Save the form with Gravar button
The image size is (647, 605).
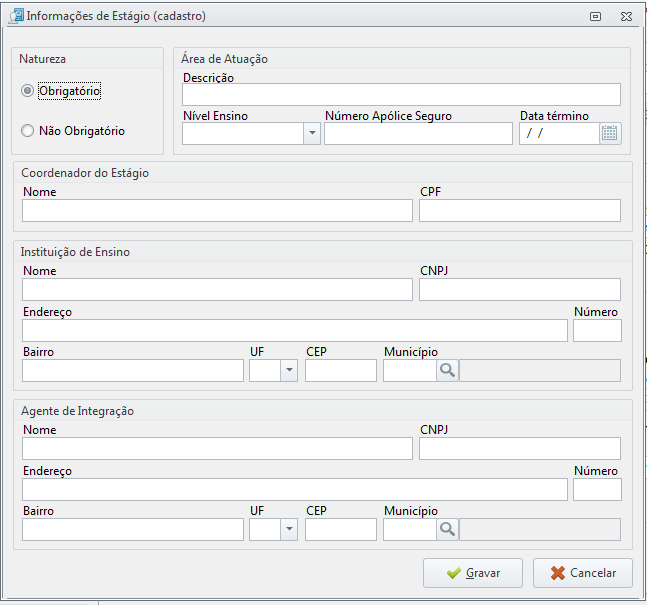(x=473, y=573)
